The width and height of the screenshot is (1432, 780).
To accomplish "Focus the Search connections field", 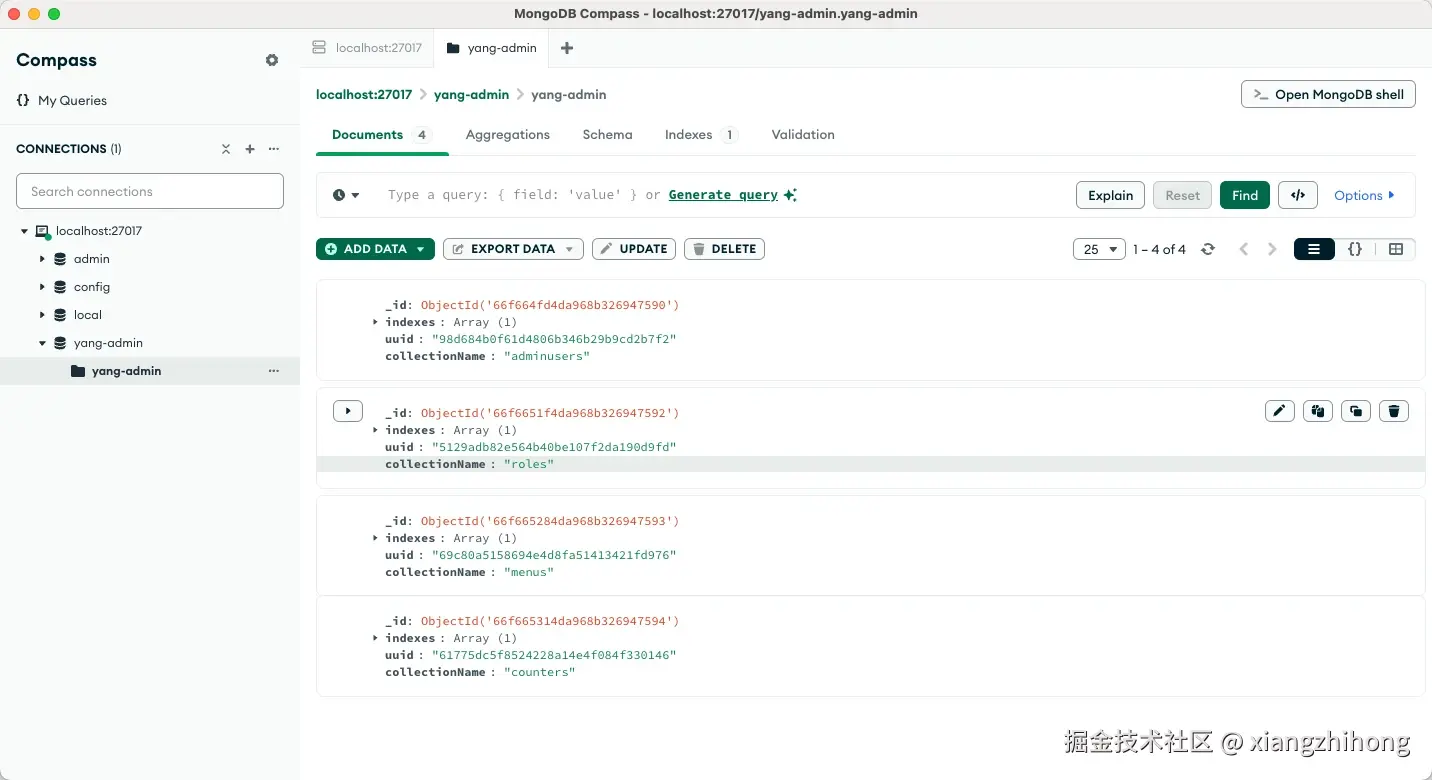I will coord(150,191).
